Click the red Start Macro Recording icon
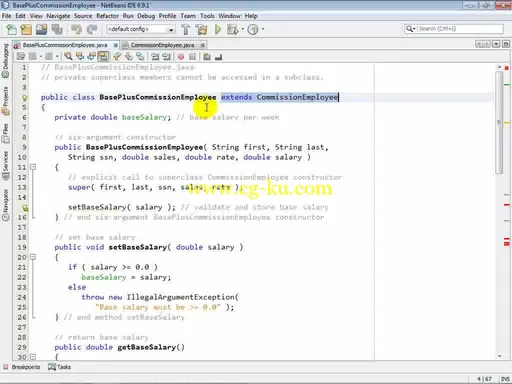 pyautogui.click(x=181, y=57)
